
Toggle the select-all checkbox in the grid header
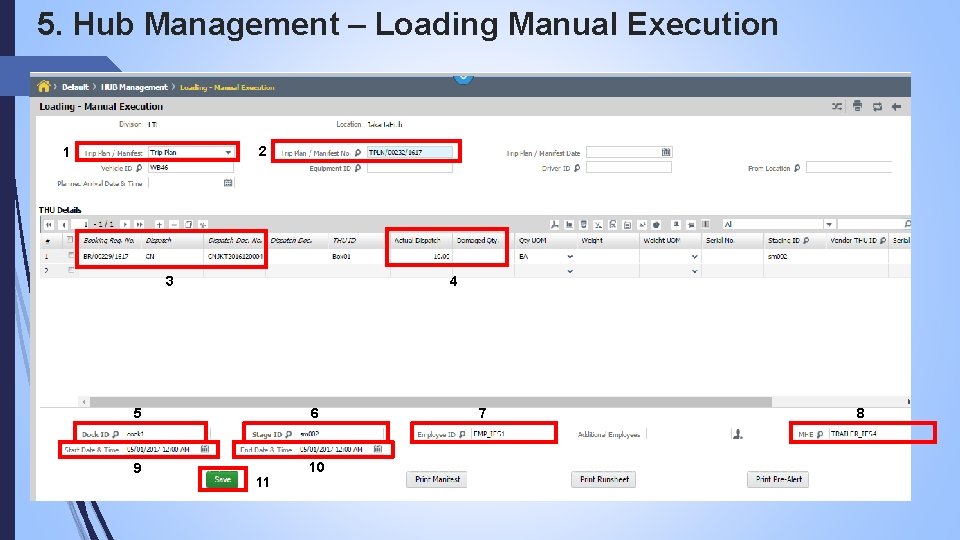click(70, 240)
